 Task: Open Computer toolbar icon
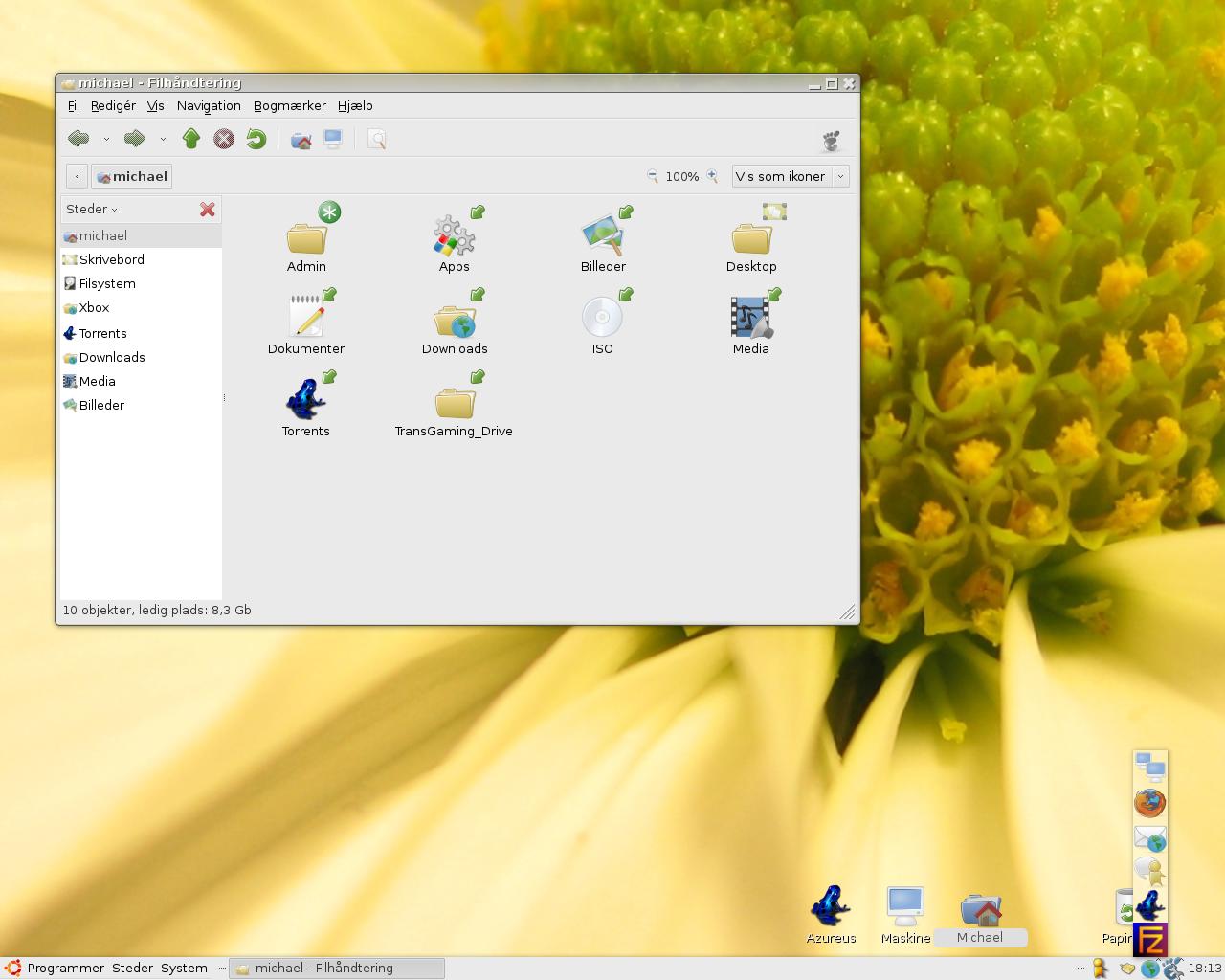[333, 140]
